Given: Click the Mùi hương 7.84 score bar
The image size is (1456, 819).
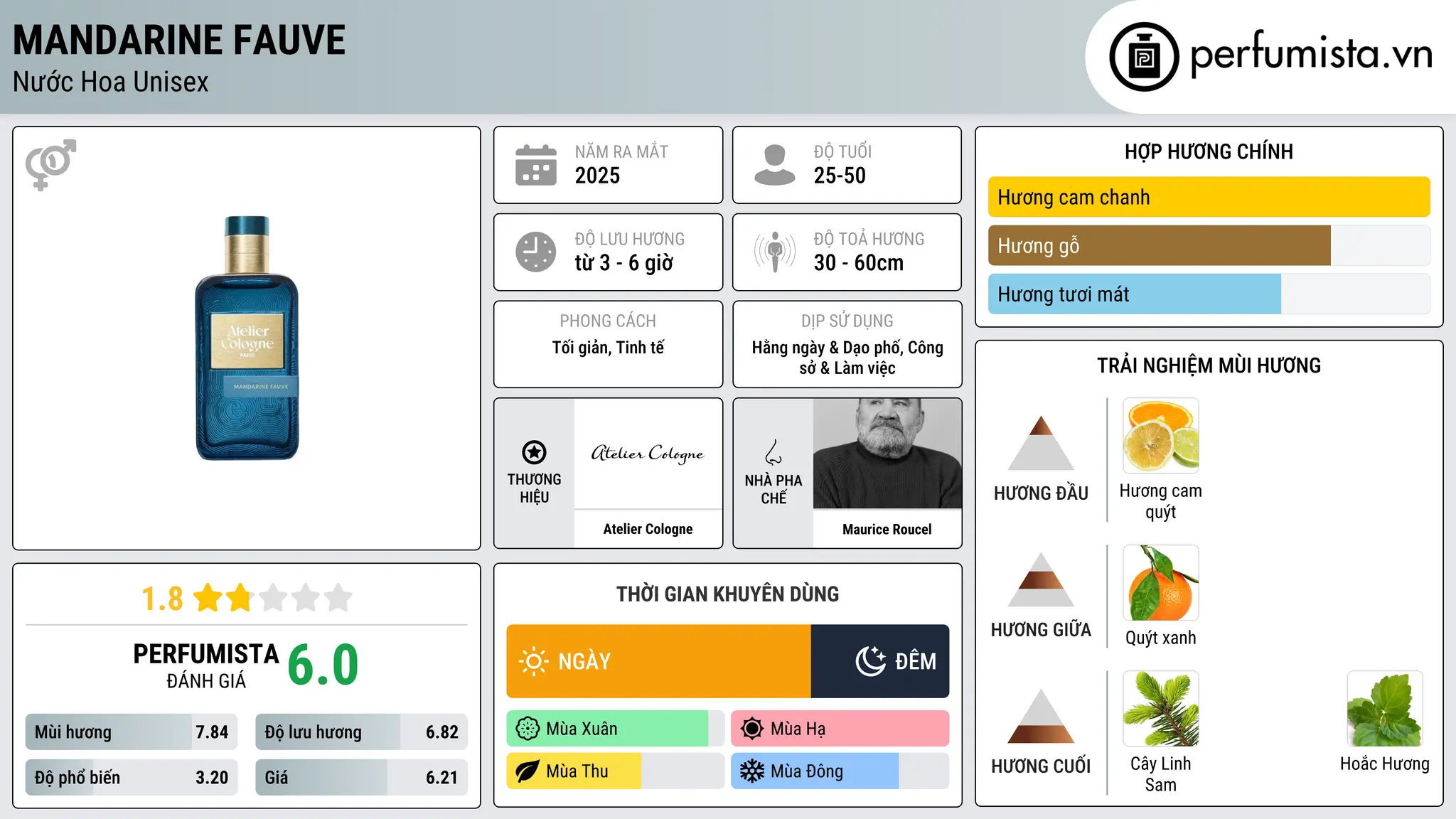Looking at the screenshot, I should coord(131,732).
